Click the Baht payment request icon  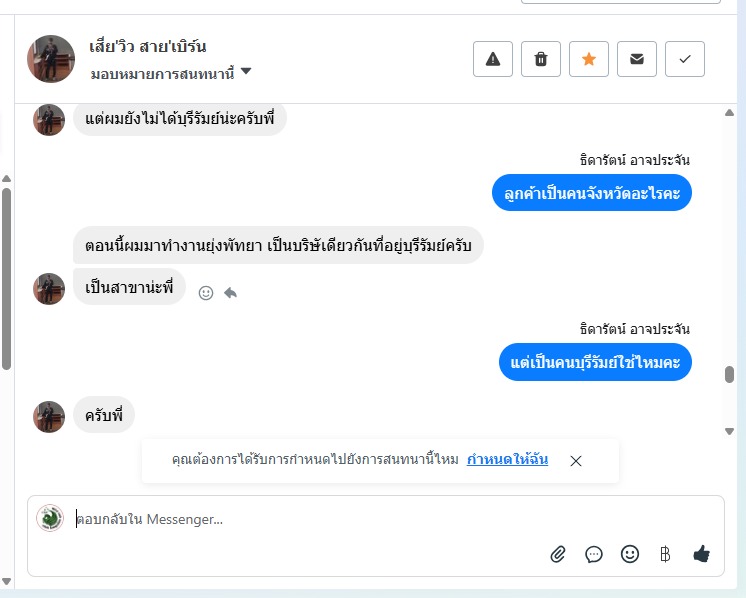tap(665, 554)
